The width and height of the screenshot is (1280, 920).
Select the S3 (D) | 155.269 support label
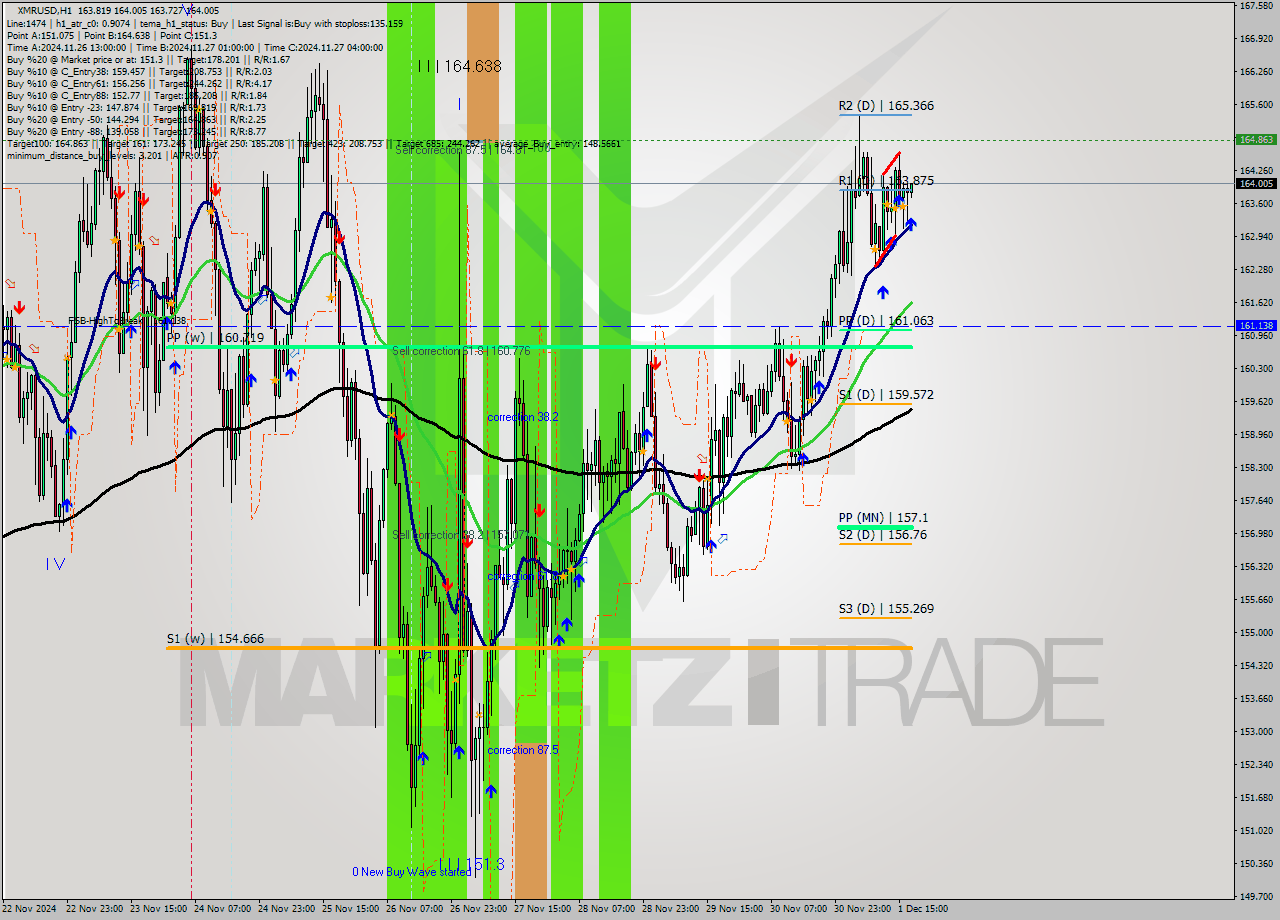point(886,608)
